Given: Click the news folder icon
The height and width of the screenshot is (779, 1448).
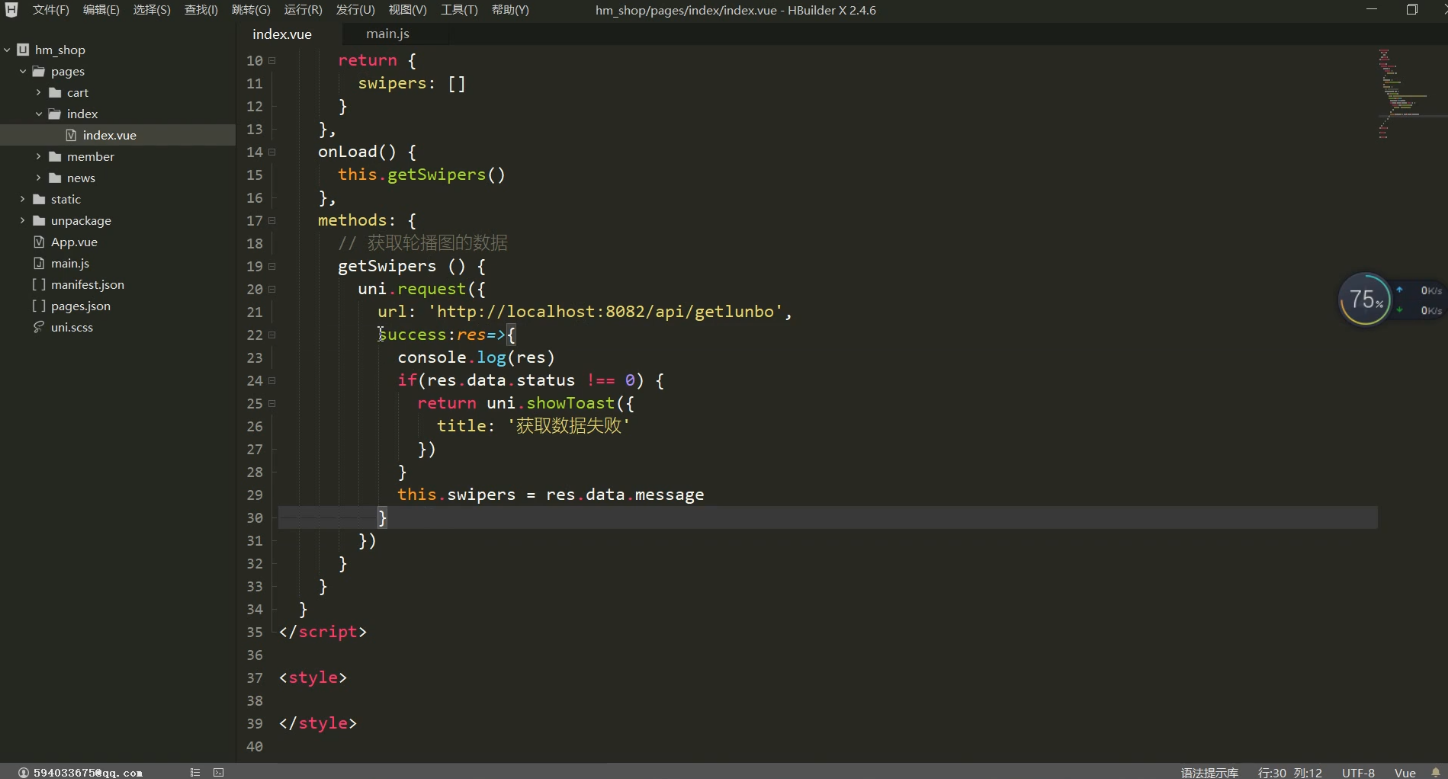Looking at the screenshot, I should coord(55,178).
